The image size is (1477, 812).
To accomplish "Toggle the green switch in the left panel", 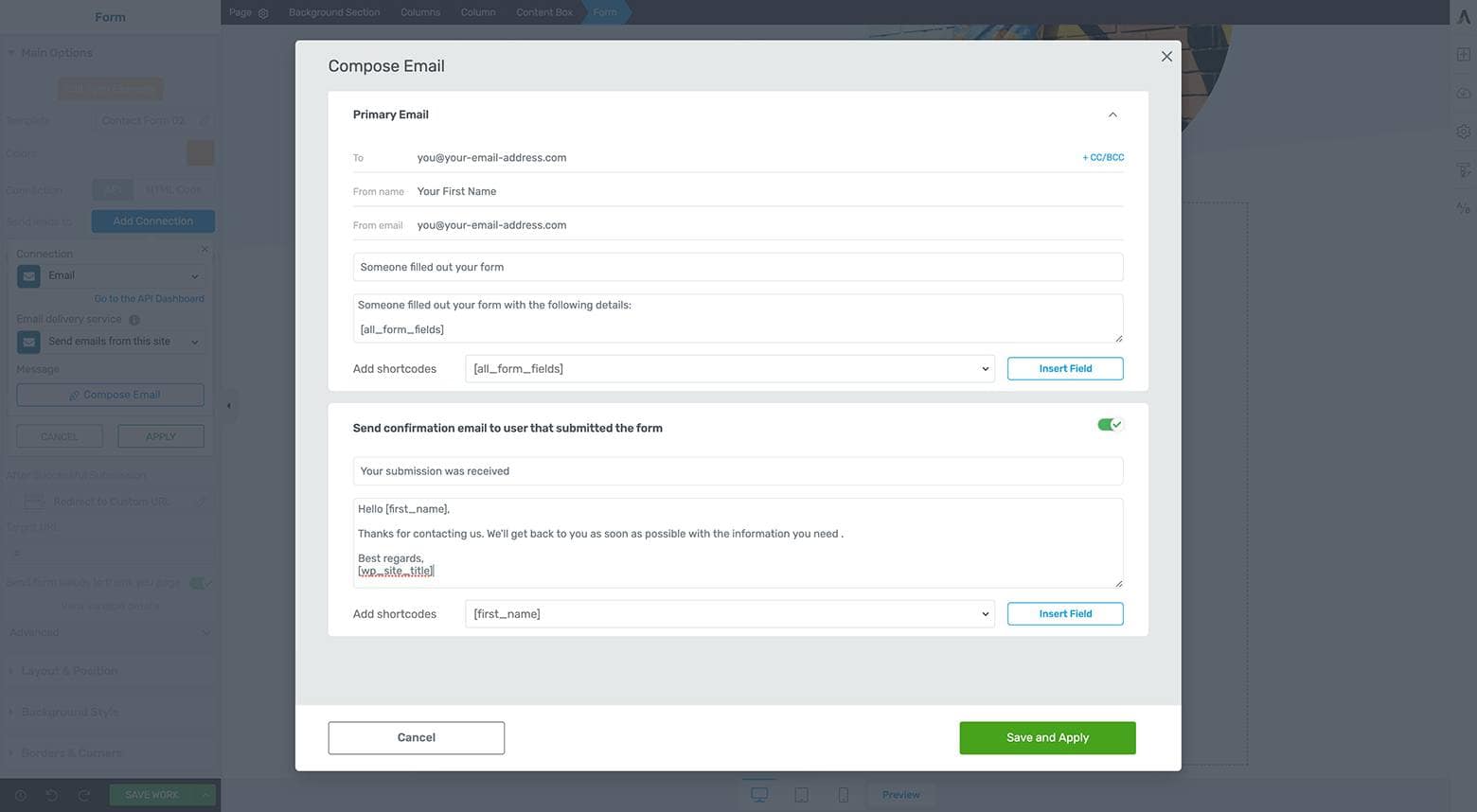I will click(201, 583).
